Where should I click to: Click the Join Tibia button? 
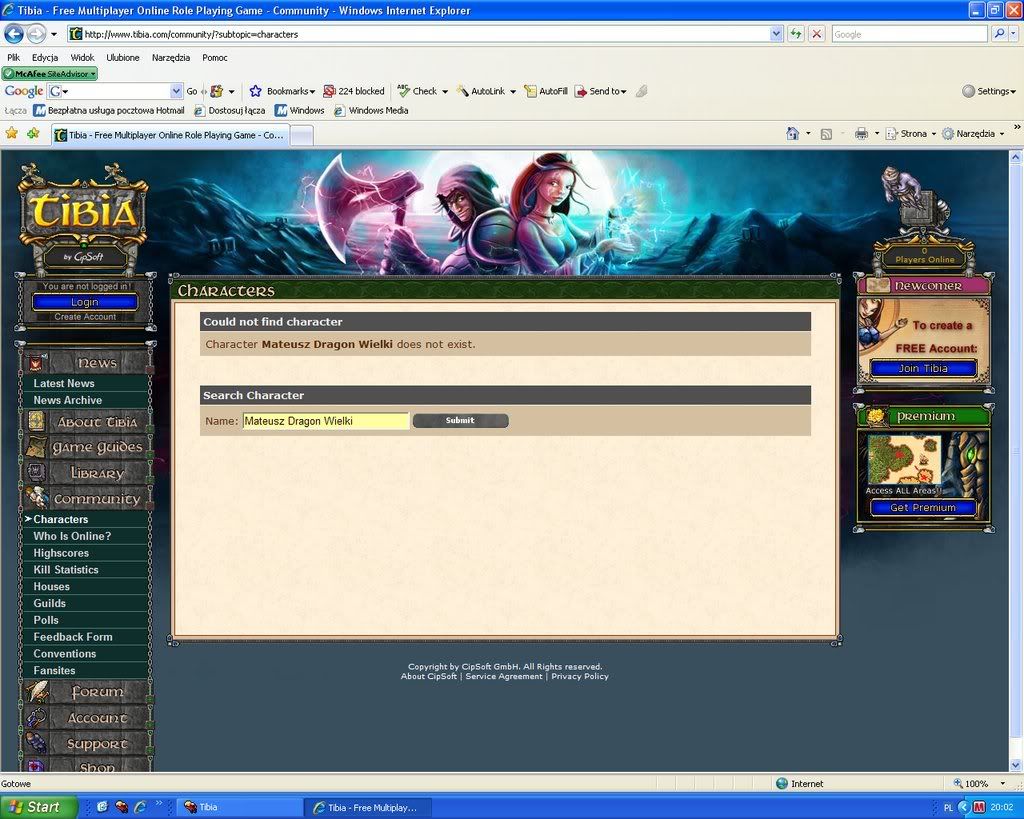[x=923, y=368]
